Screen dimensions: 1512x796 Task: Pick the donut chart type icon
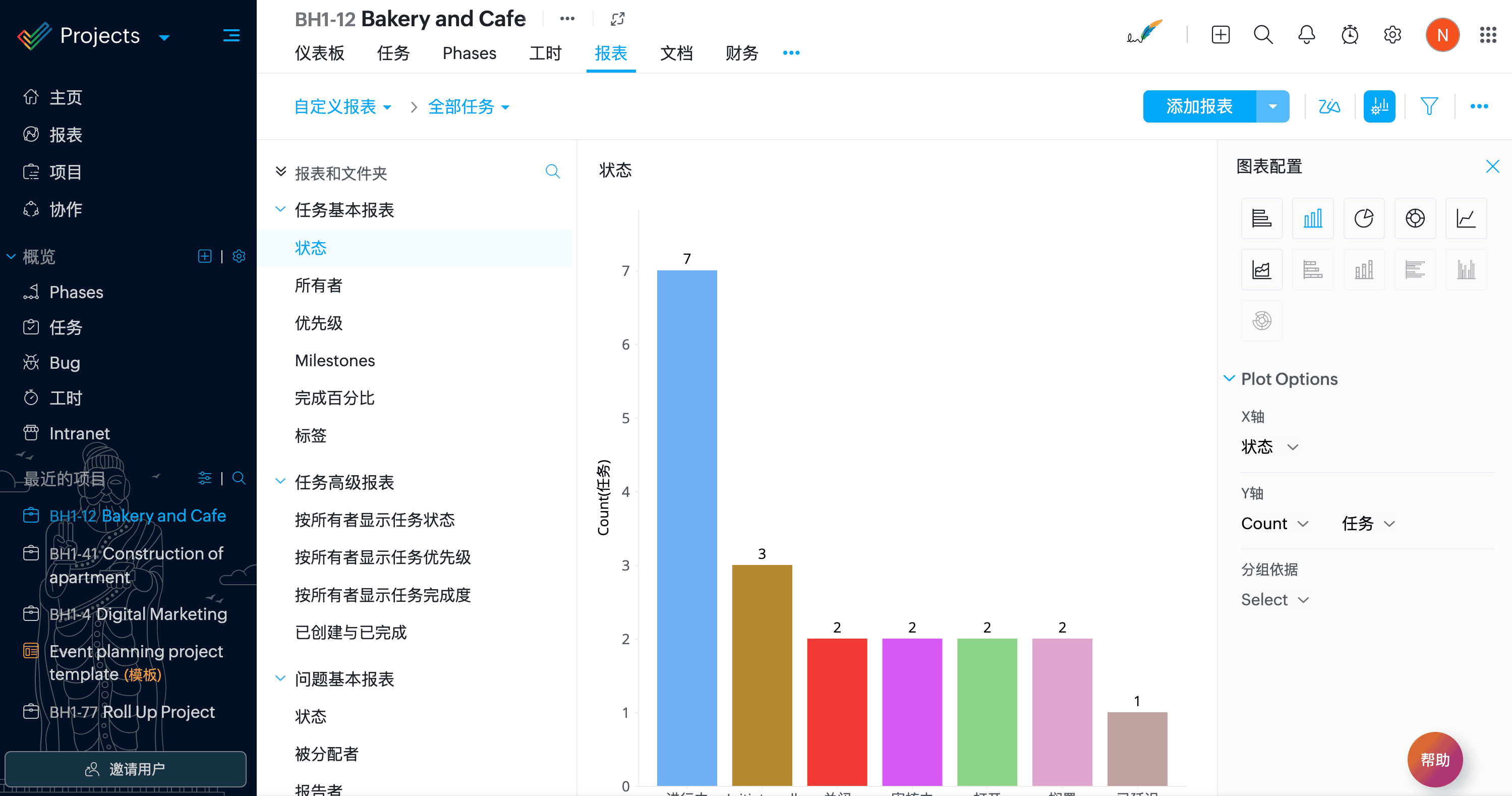pos(1415,218)
